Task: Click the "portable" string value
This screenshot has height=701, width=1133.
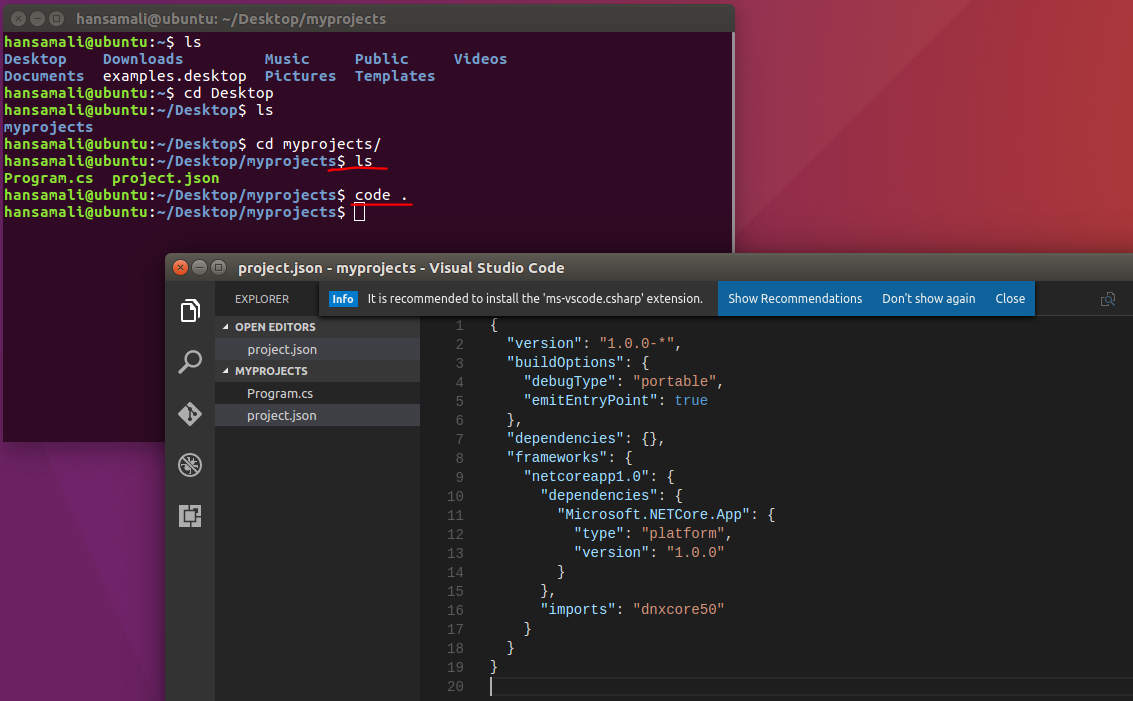Action: pos(674,382)
